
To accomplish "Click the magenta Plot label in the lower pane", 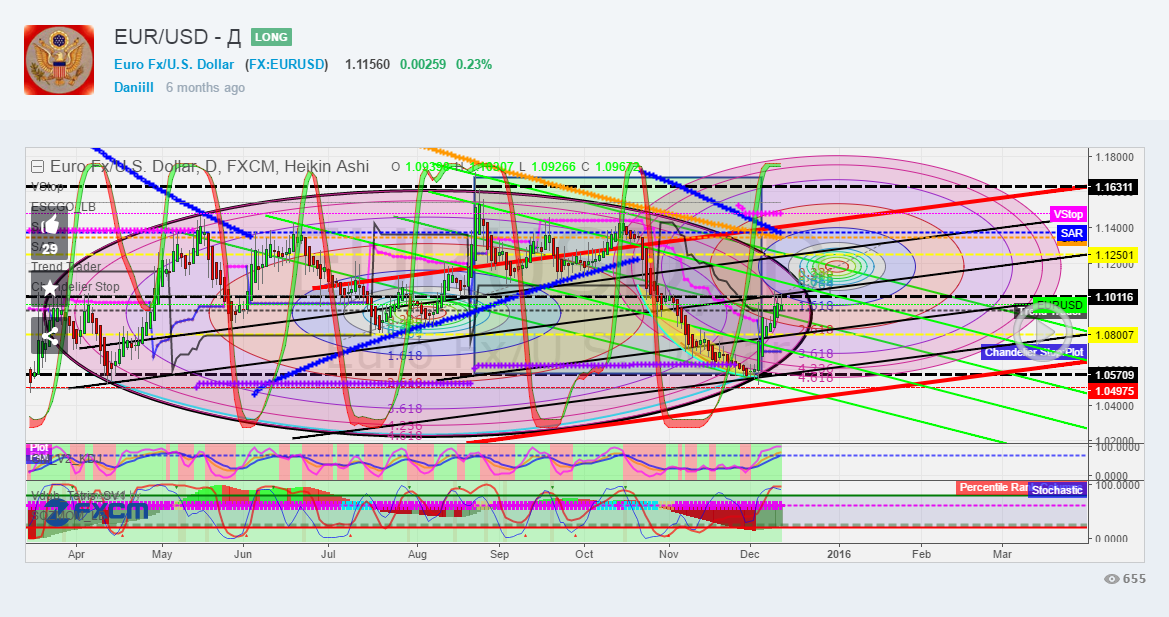I will 38,448.
